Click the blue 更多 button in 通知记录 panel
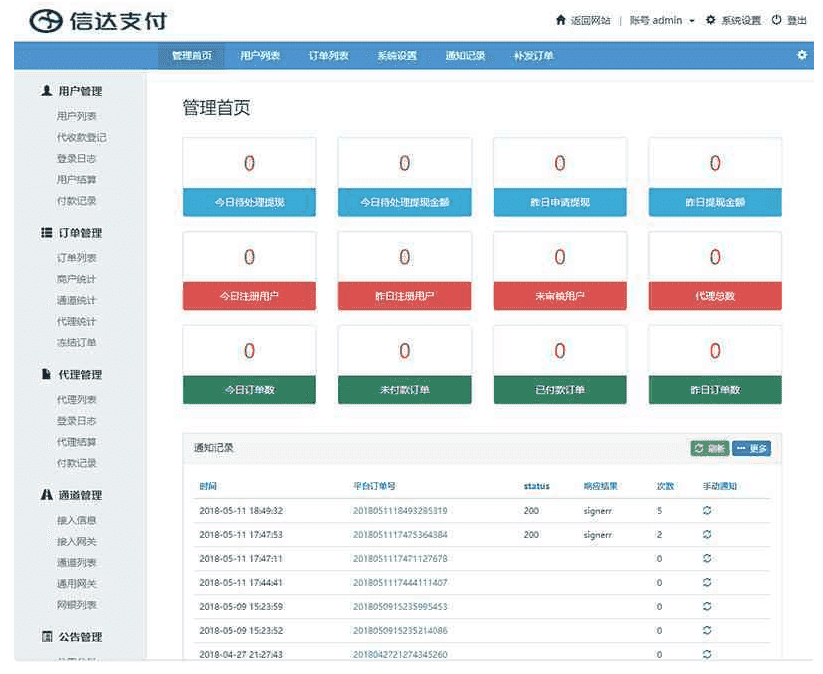 pyautogui.click(x=749, y=449)
